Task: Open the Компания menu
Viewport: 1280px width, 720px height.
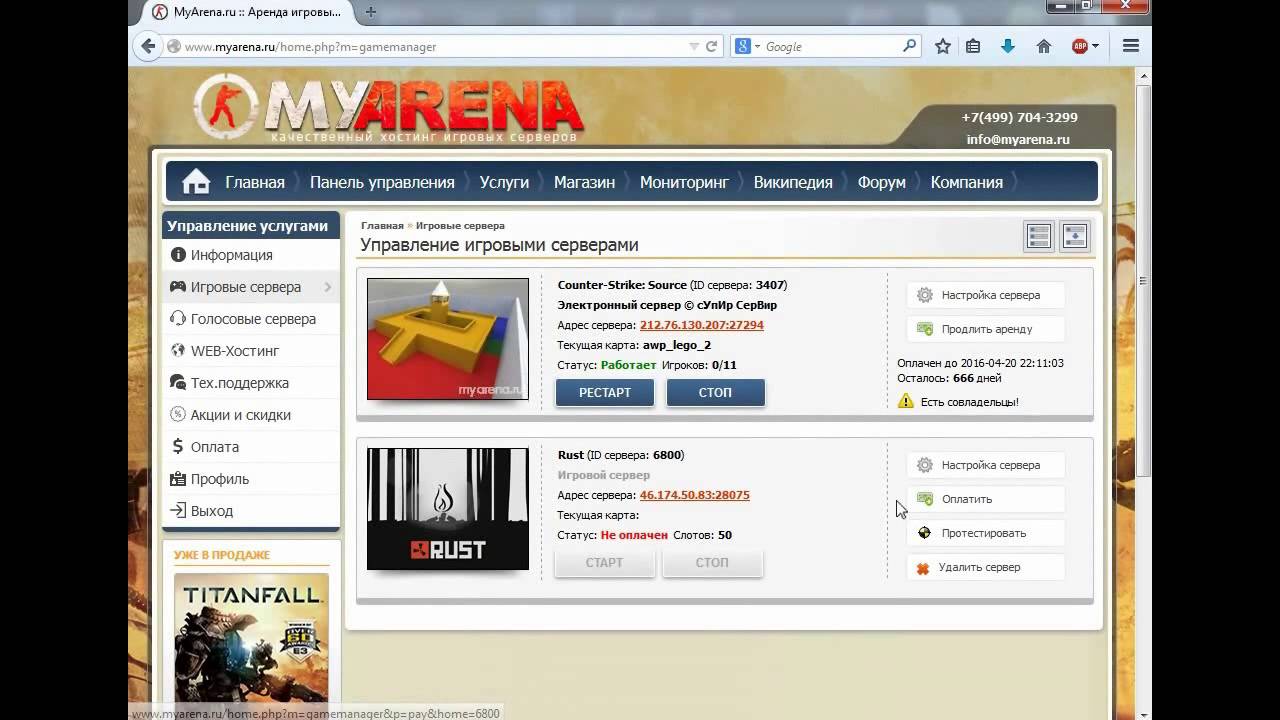Action: coord(967,182)
